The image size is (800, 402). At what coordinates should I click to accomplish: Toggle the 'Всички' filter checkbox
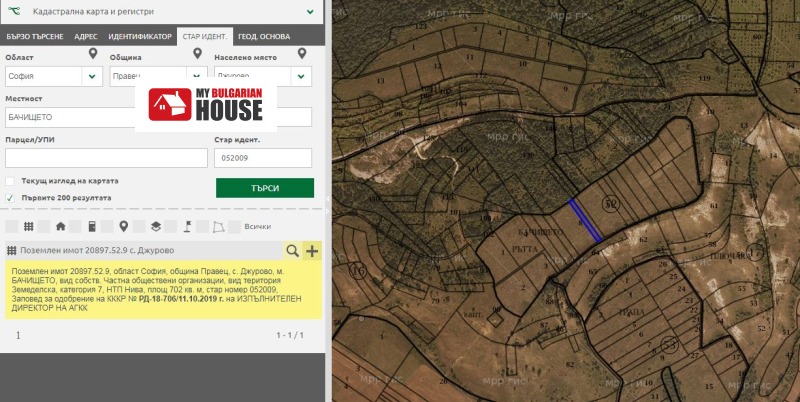234,226
